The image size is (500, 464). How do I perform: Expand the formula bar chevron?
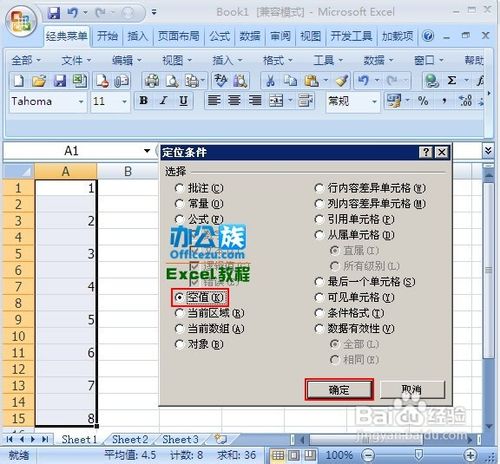click(488, 151)
